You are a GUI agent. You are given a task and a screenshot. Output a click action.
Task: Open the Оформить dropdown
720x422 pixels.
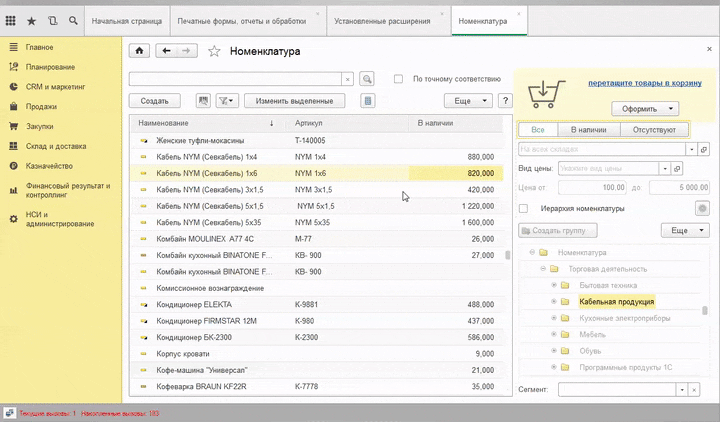(645, 109)
